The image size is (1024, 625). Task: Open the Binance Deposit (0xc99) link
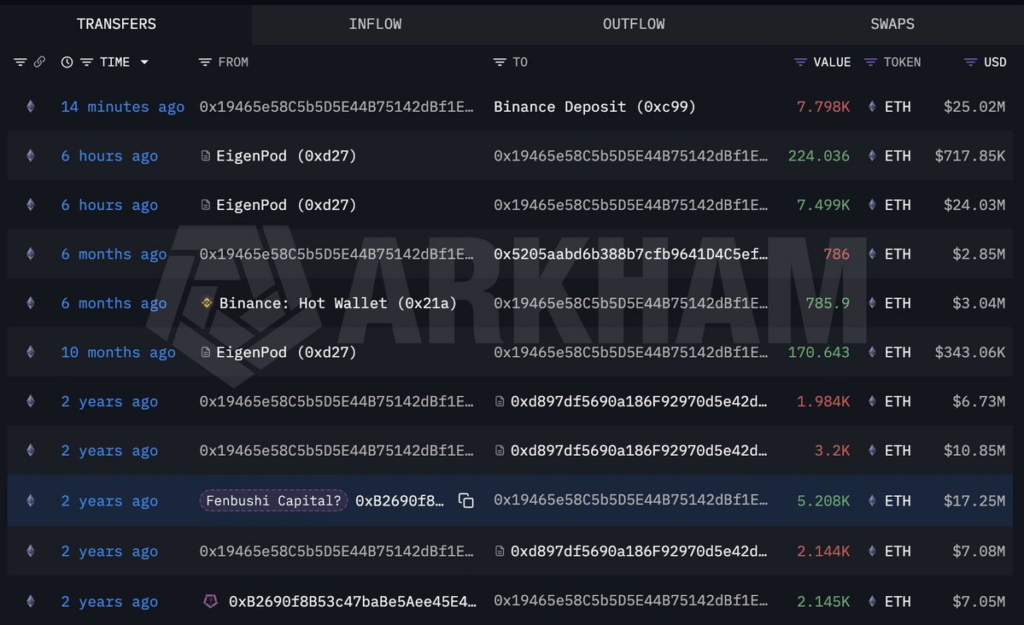pos(596,107)
